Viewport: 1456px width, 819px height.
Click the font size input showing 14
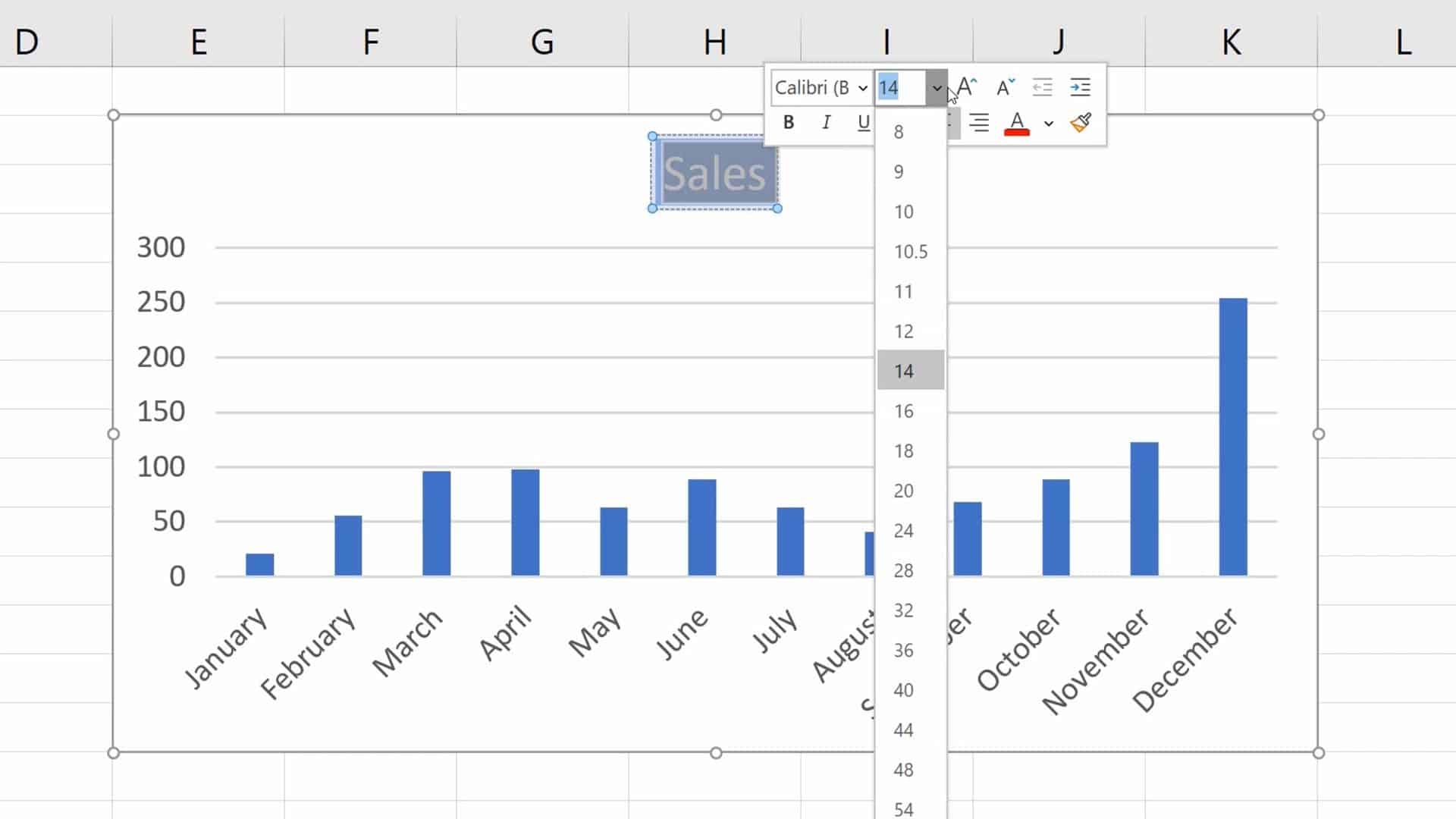(900, 88)
